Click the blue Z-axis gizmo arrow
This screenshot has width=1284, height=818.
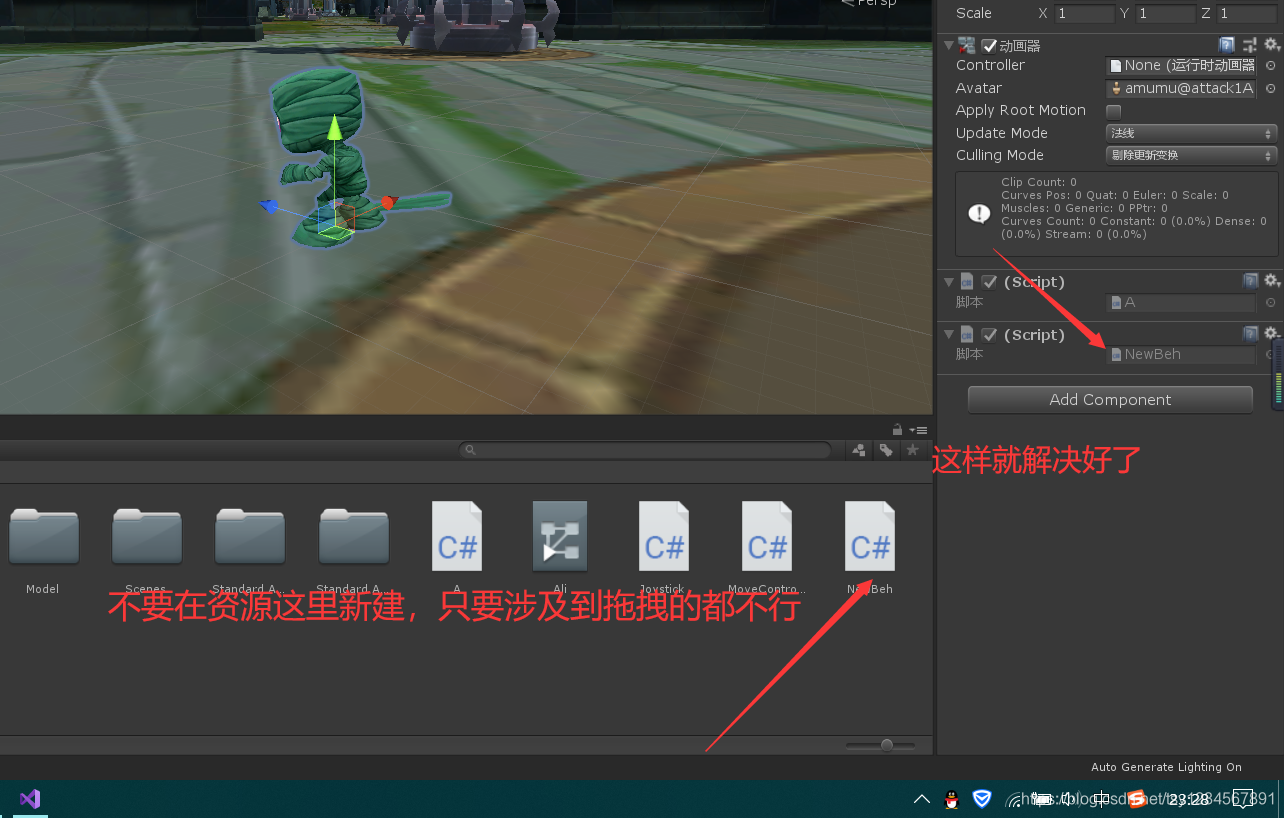[x=268, y=206]
